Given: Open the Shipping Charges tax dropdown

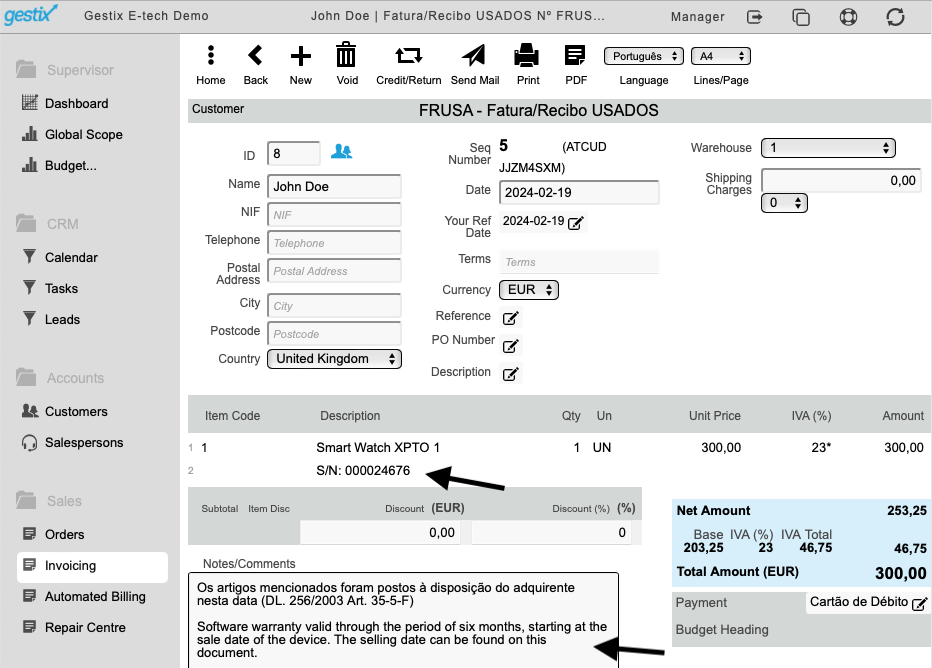Looking at the screenshot, I should tap(784, 203).
